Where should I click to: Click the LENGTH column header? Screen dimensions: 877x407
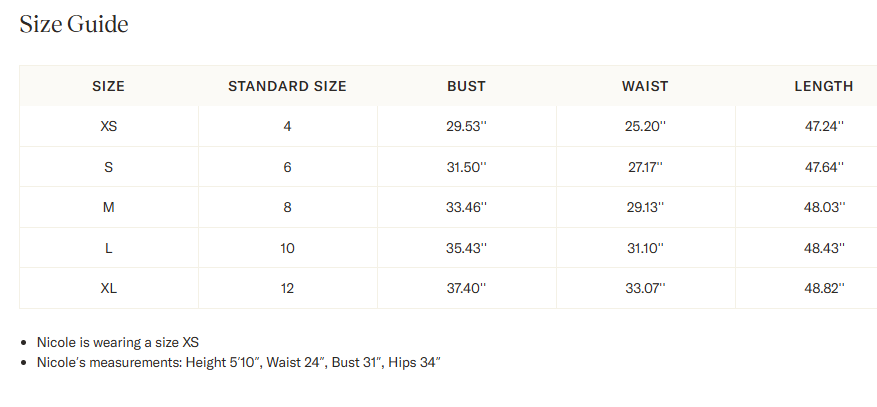(x=823, y=86)
